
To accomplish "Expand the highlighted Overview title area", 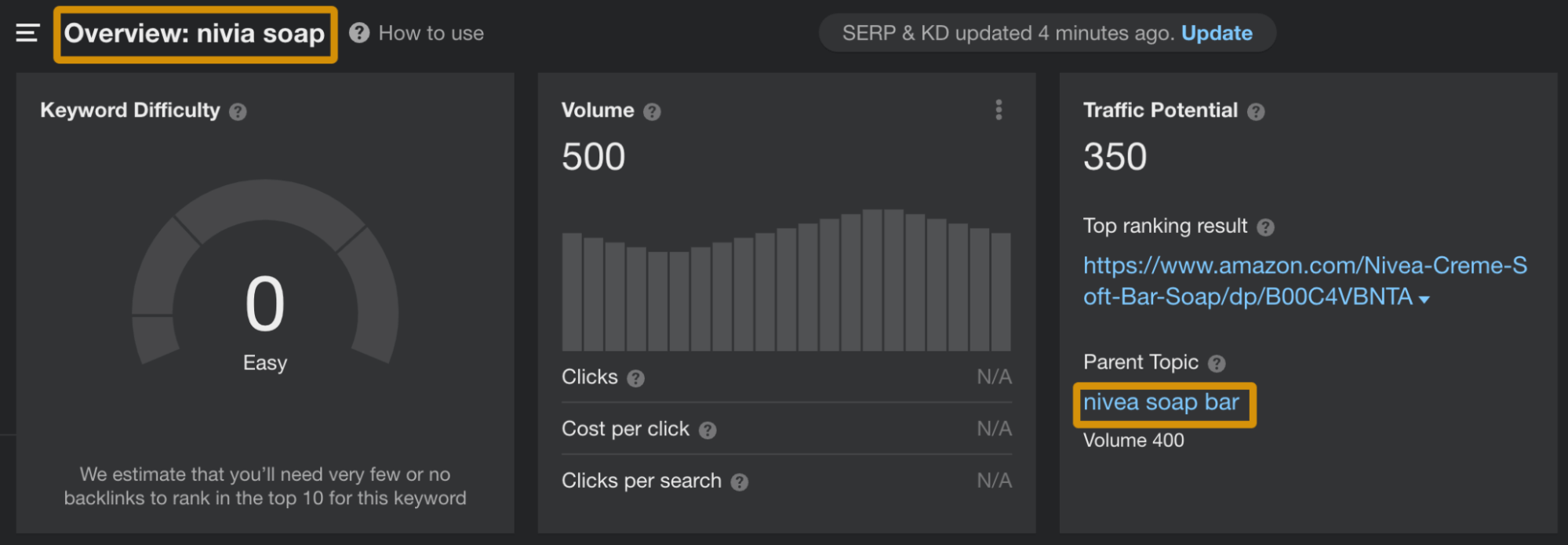I will (193, 33).
